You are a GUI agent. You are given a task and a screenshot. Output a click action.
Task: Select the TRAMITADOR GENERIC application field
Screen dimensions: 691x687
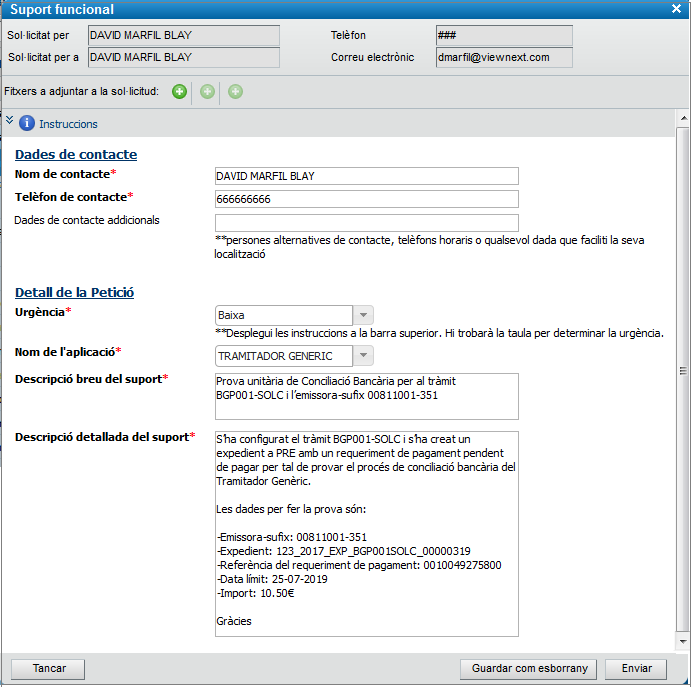click(x=284, y=356)
